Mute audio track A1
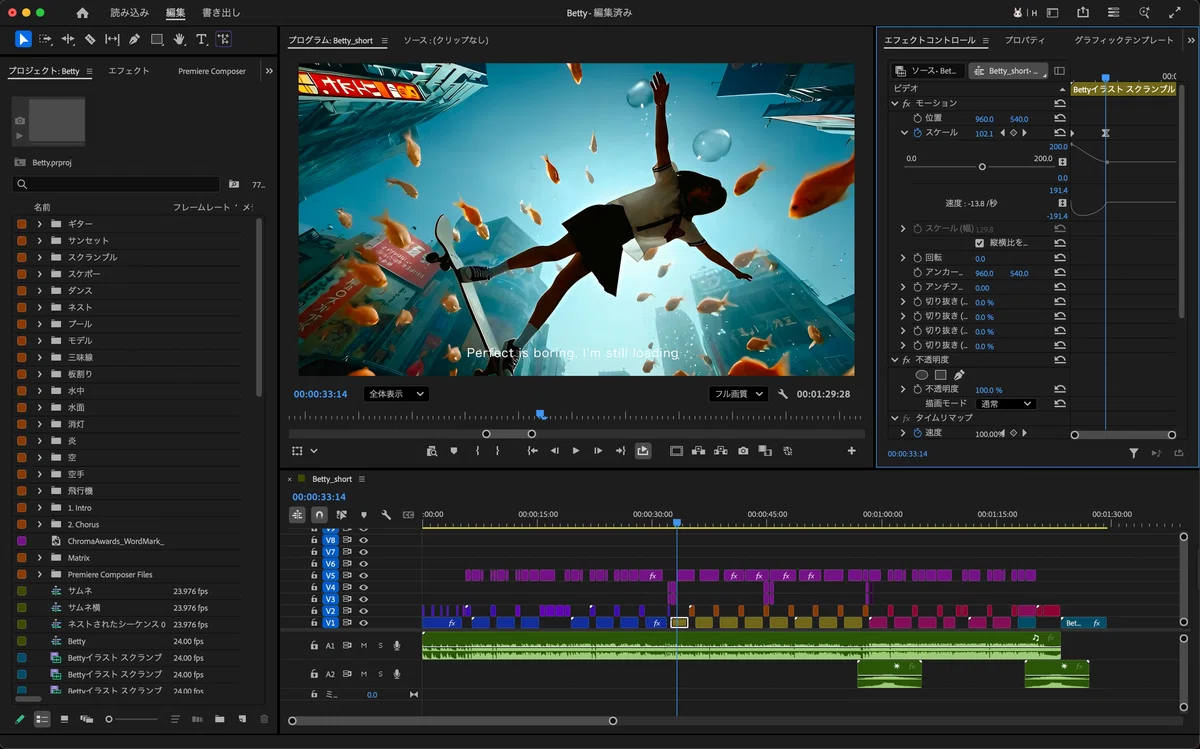Image resolution: width=1200 pixels, height=749 pixels. (364, 646)
